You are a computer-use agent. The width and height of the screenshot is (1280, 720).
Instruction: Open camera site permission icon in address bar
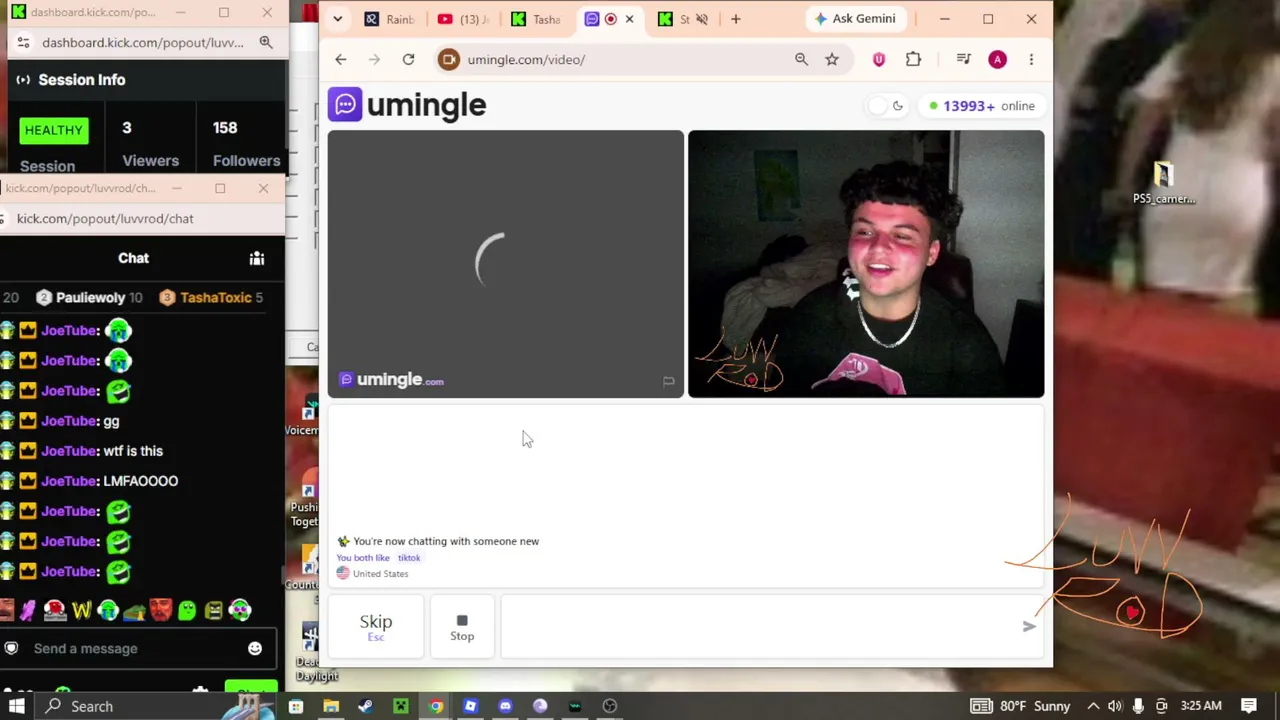tap(449, 60)
